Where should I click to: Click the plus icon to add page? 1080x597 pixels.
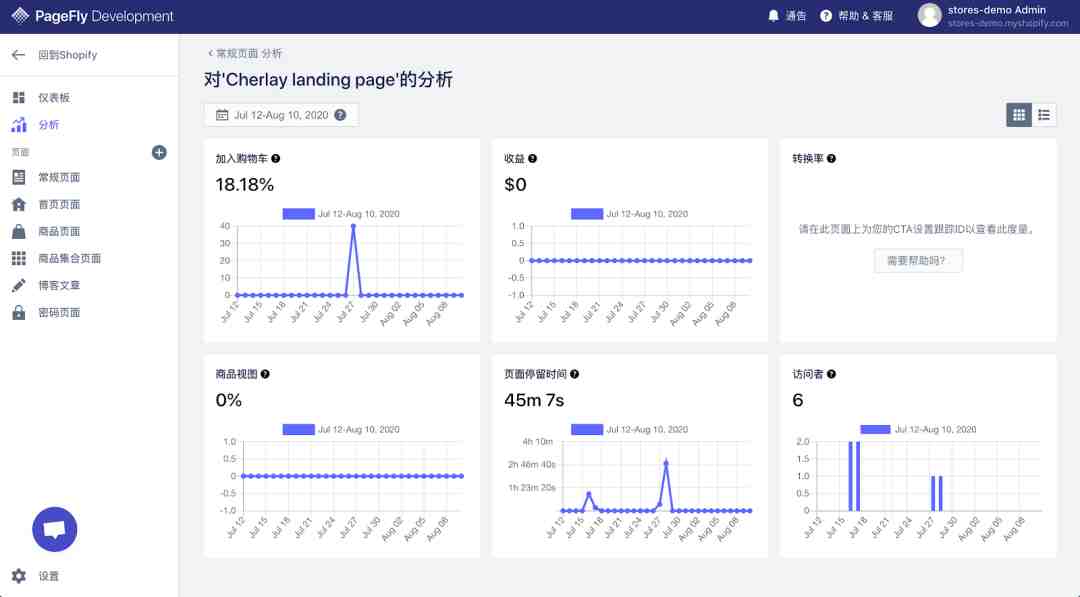pos(159,152)
